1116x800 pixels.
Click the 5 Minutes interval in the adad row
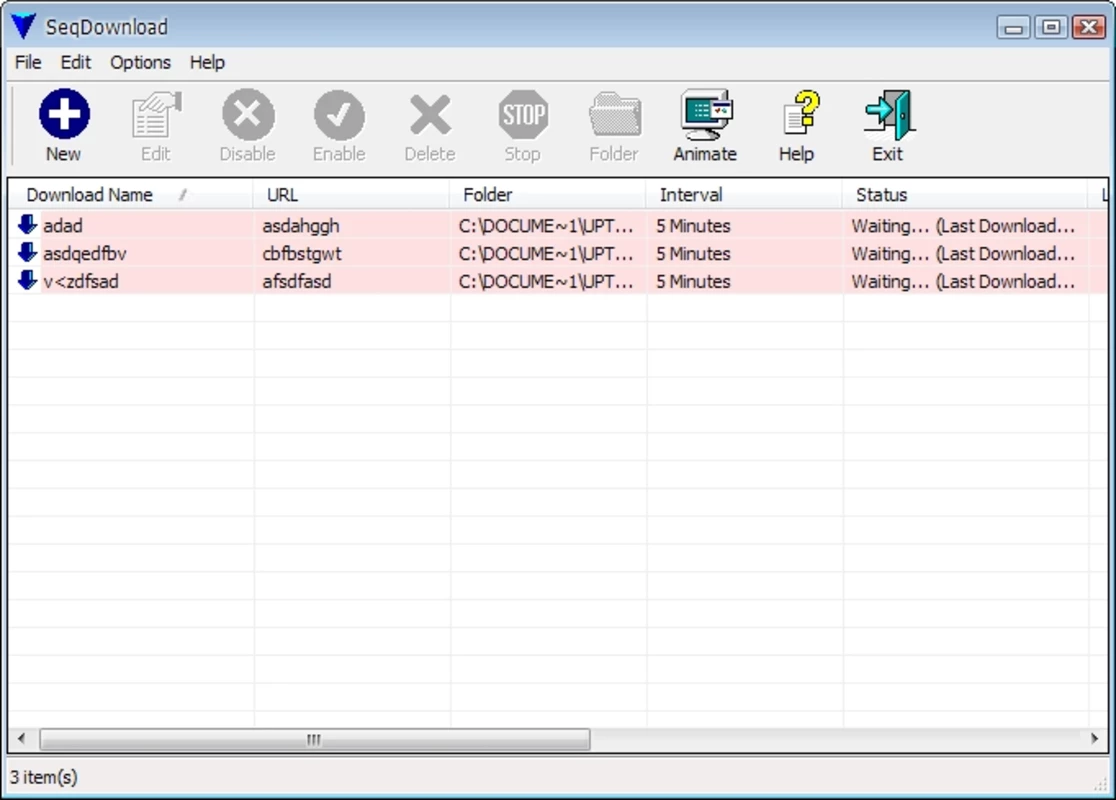(693, 226)
